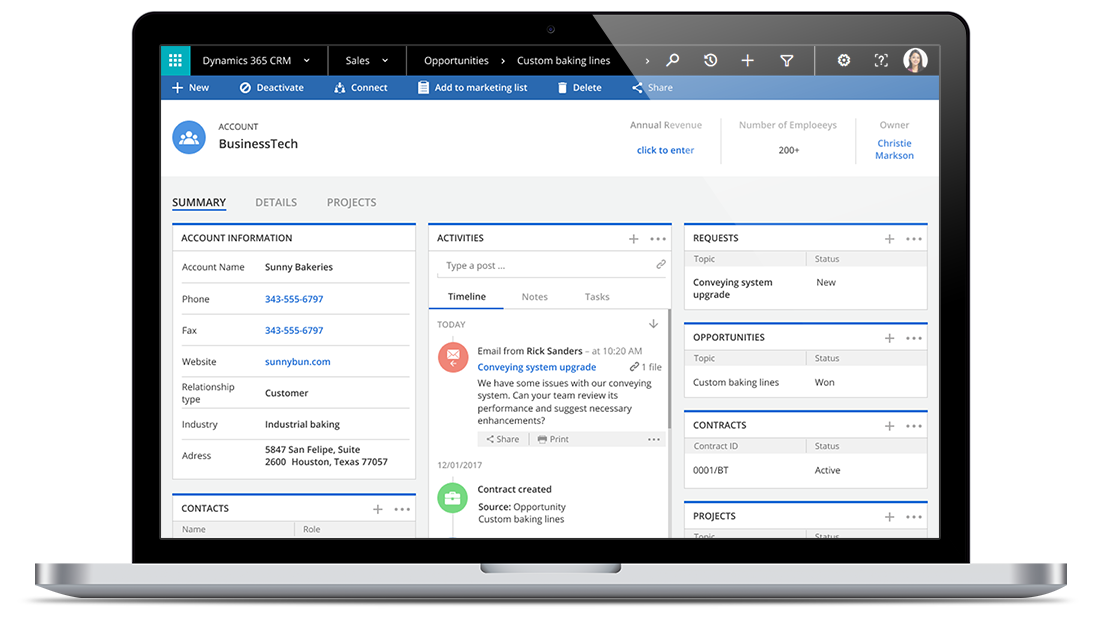Select the Timeline tab
The image size is (1103, 620).
(466, 296)
